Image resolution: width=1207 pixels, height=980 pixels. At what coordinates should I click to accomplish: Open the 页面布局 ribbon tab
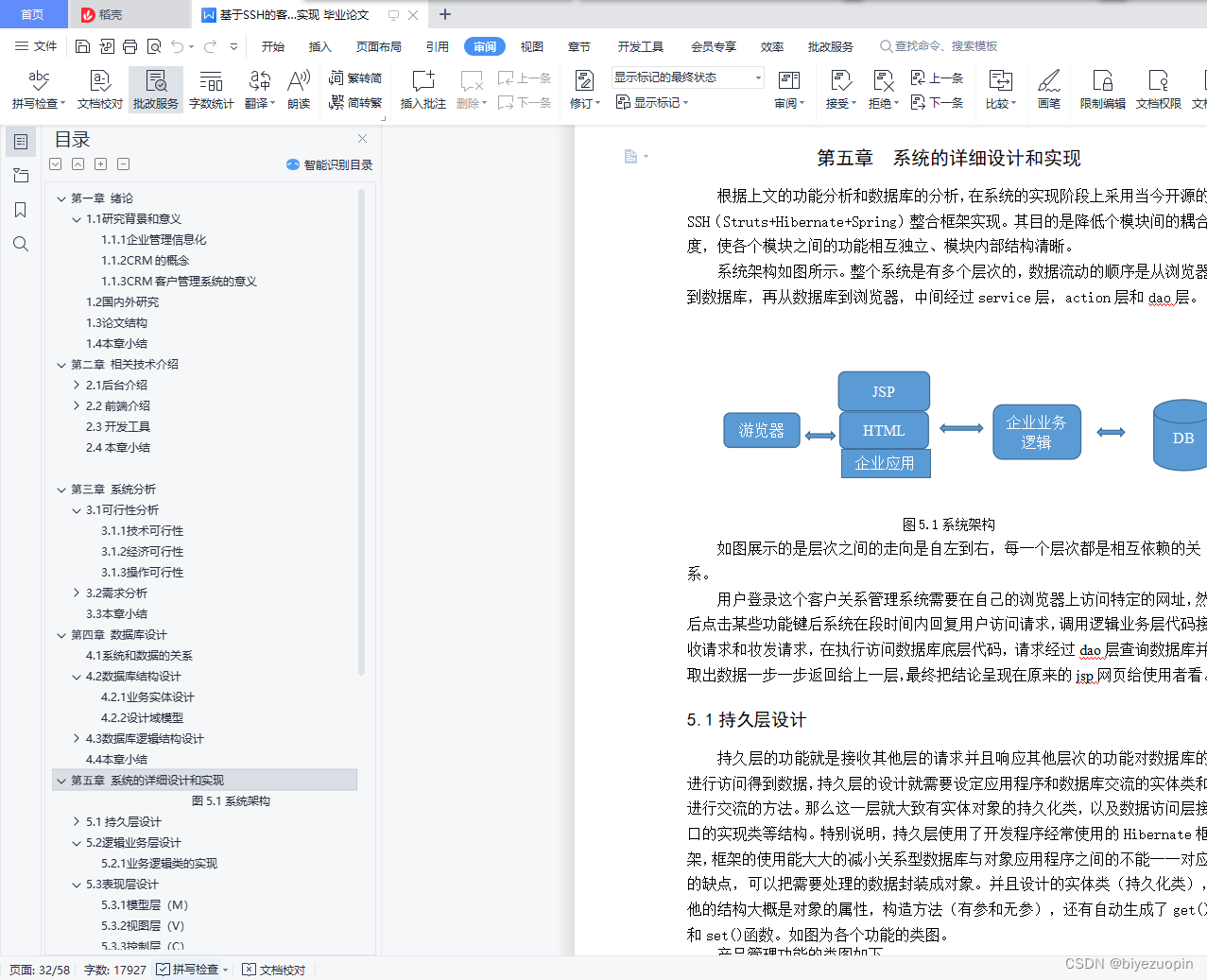point(379,46)
